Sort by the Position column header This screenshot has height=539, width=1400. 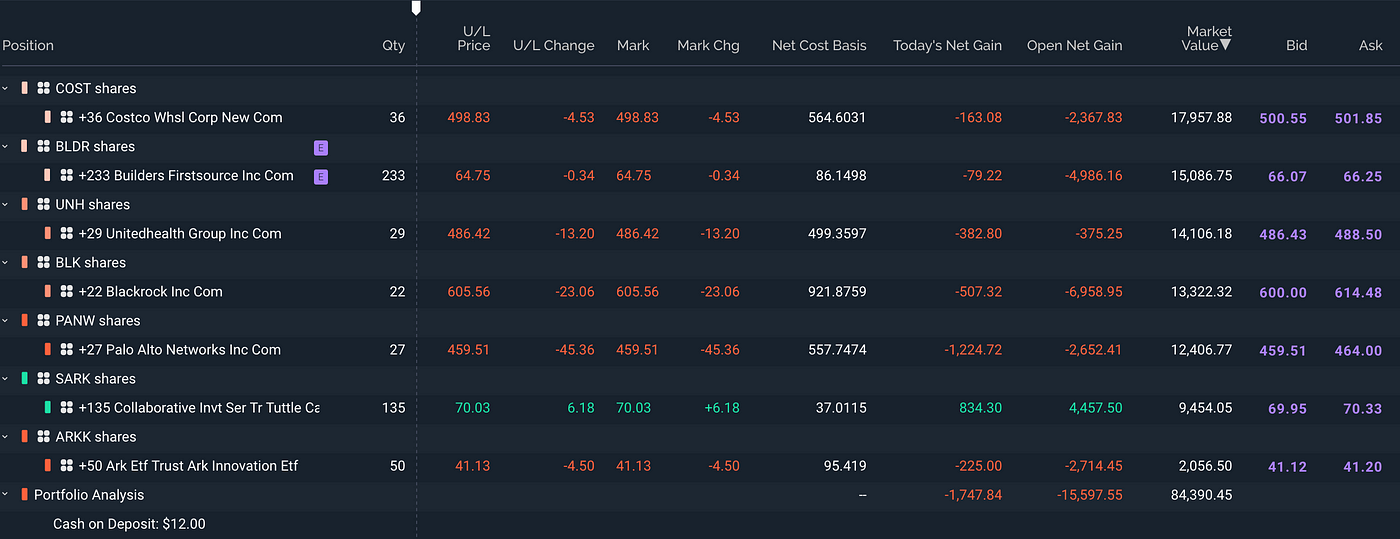point(28,45)
